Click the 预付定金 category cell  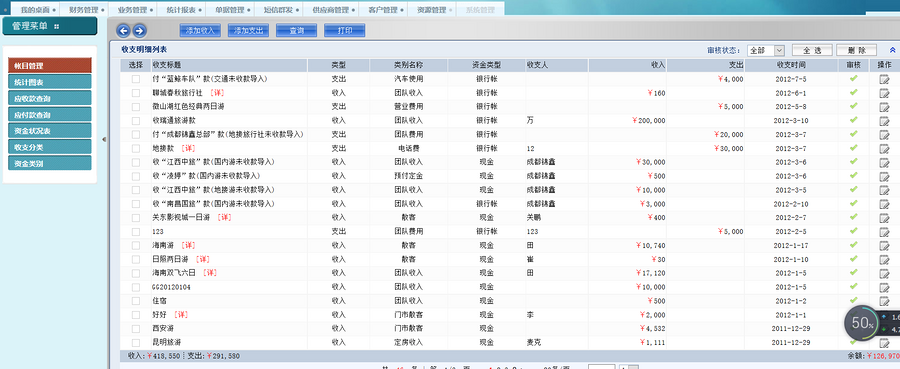click(408, 176)
